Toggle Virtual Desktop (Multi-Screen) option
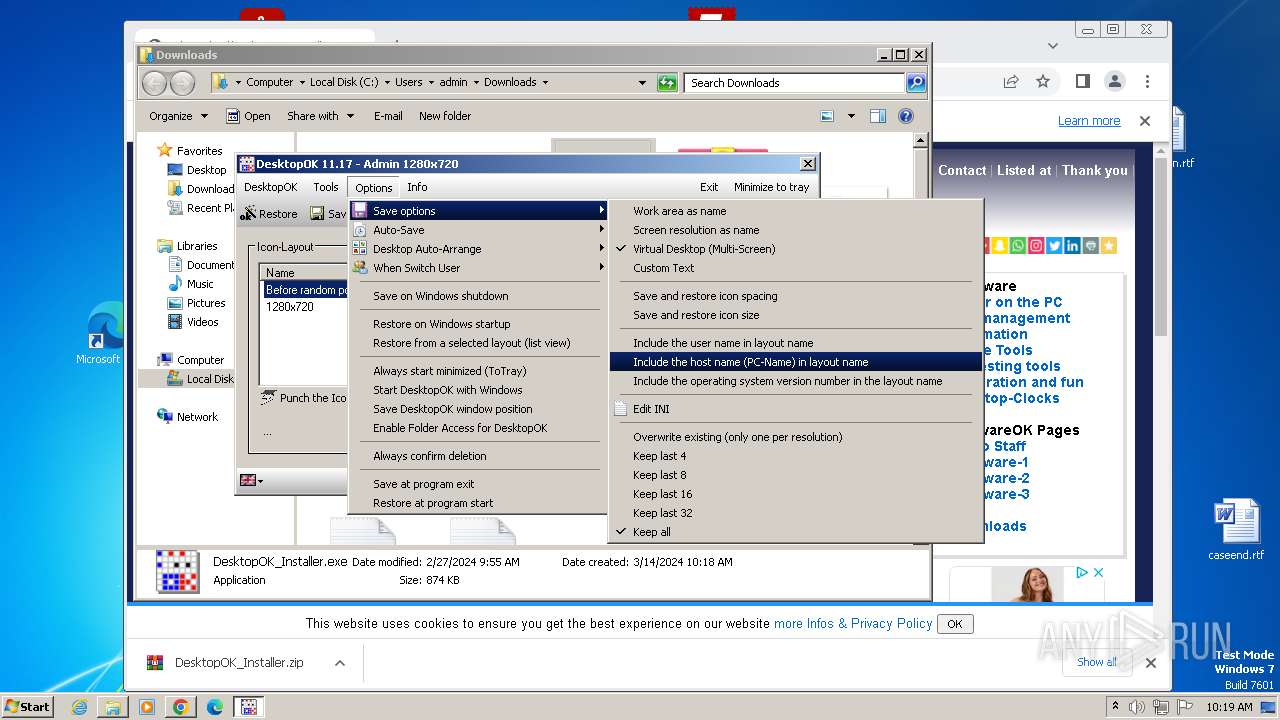 [x=795, y=249]
